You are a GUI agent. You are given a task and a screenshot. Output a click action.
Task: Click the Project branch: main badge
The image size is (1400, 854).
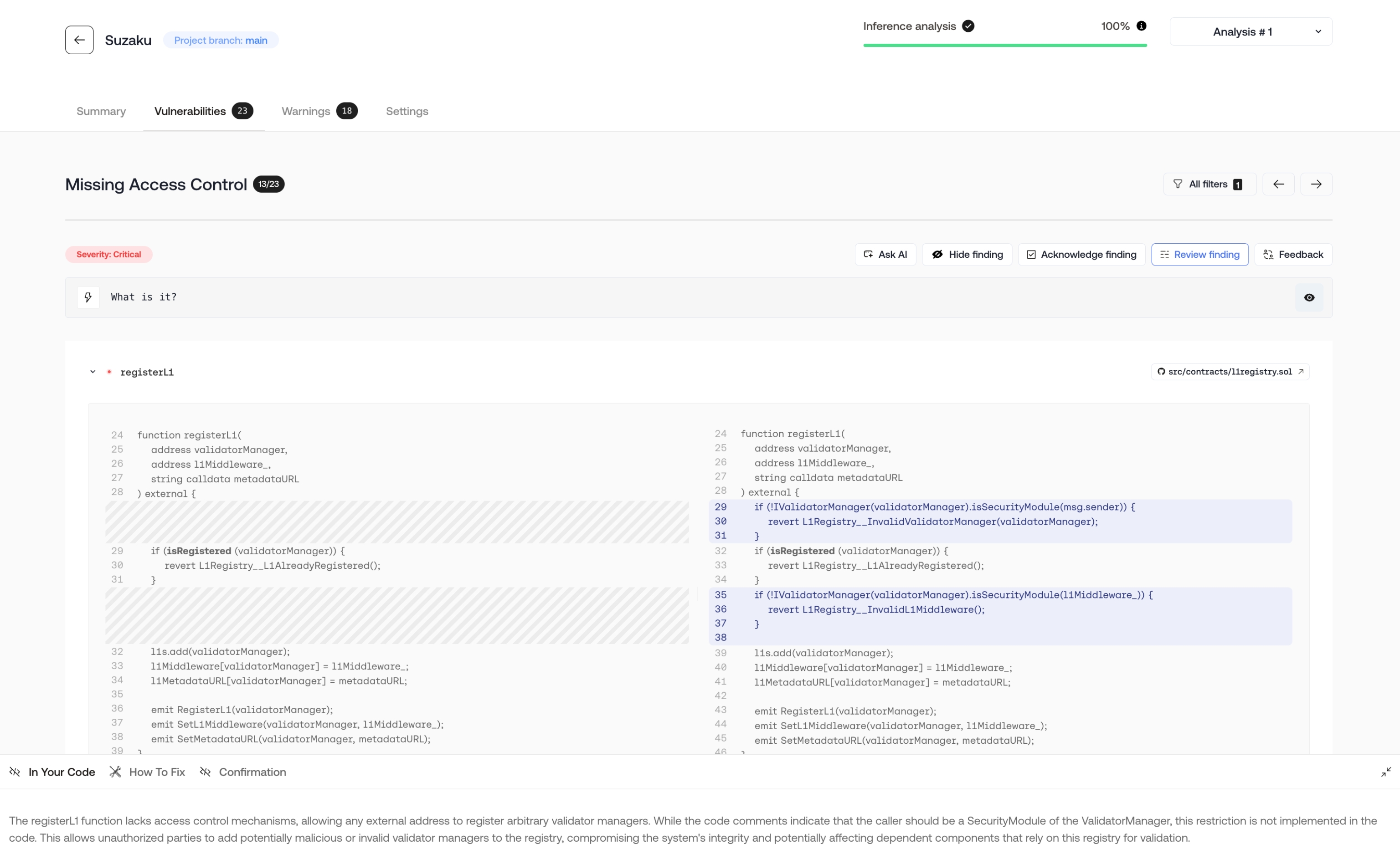[x=221, y=41]
